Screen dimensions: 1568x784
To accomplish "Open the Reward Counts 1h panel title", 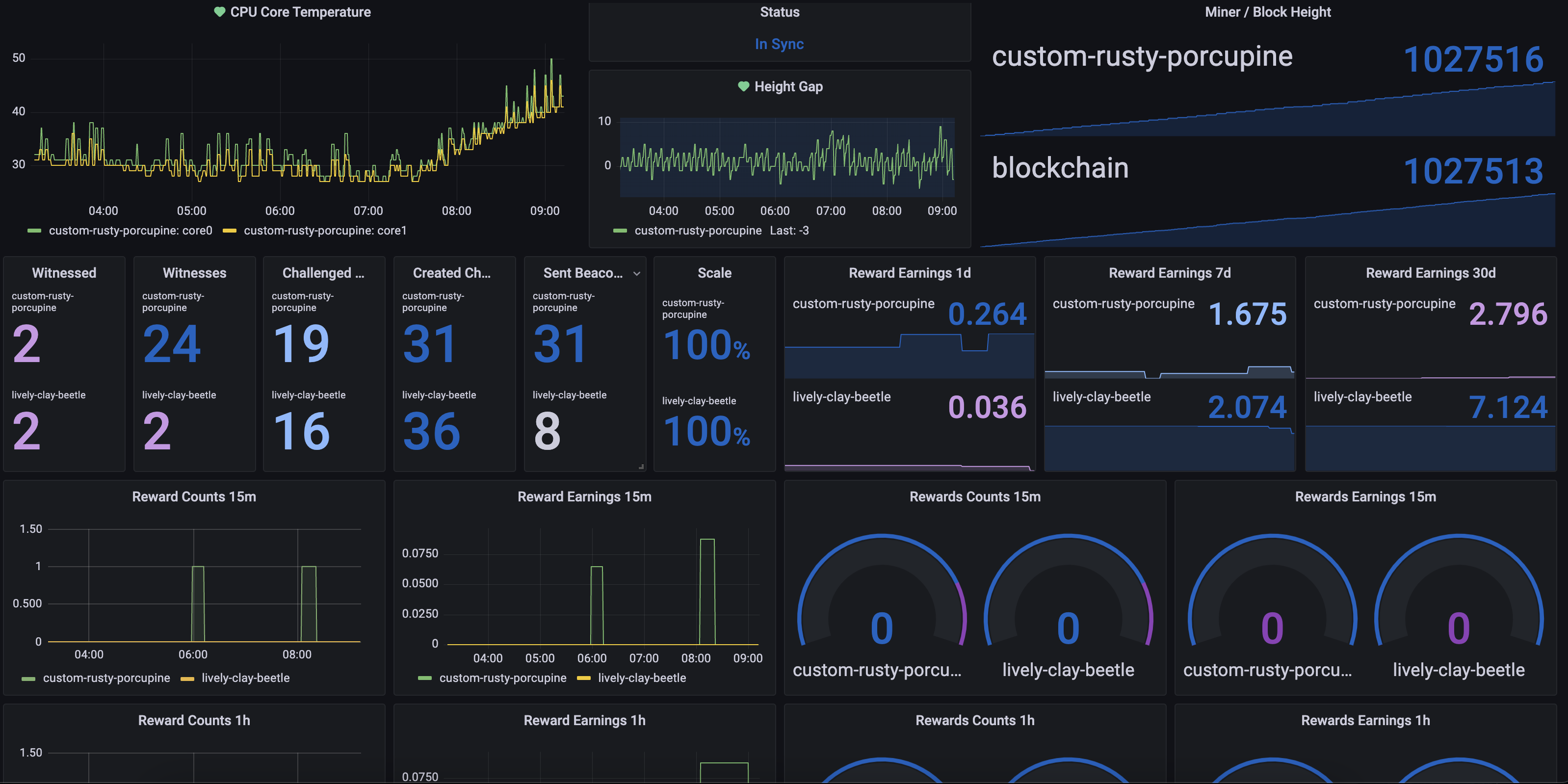I will (x=194, y=720).
